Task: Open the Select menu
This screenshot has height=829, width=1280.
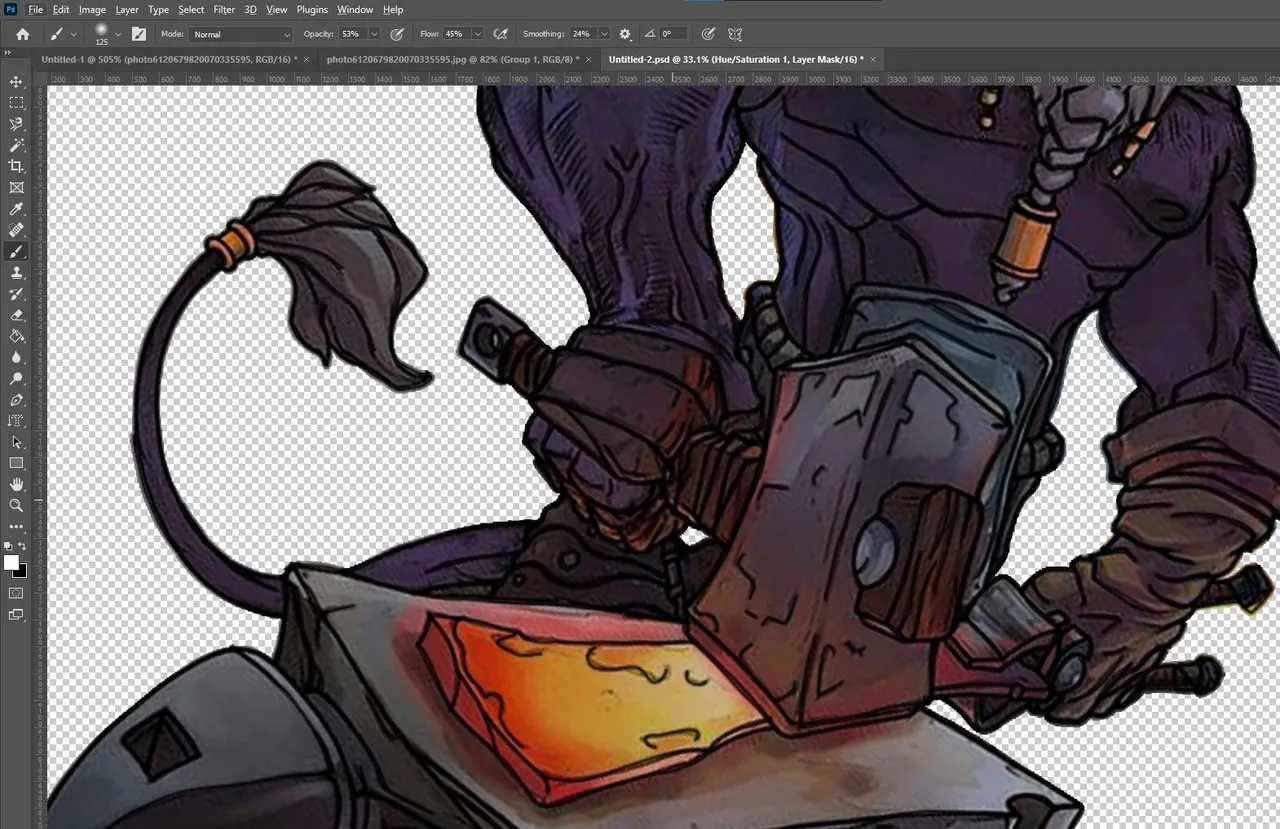Action: pos(191,9)
